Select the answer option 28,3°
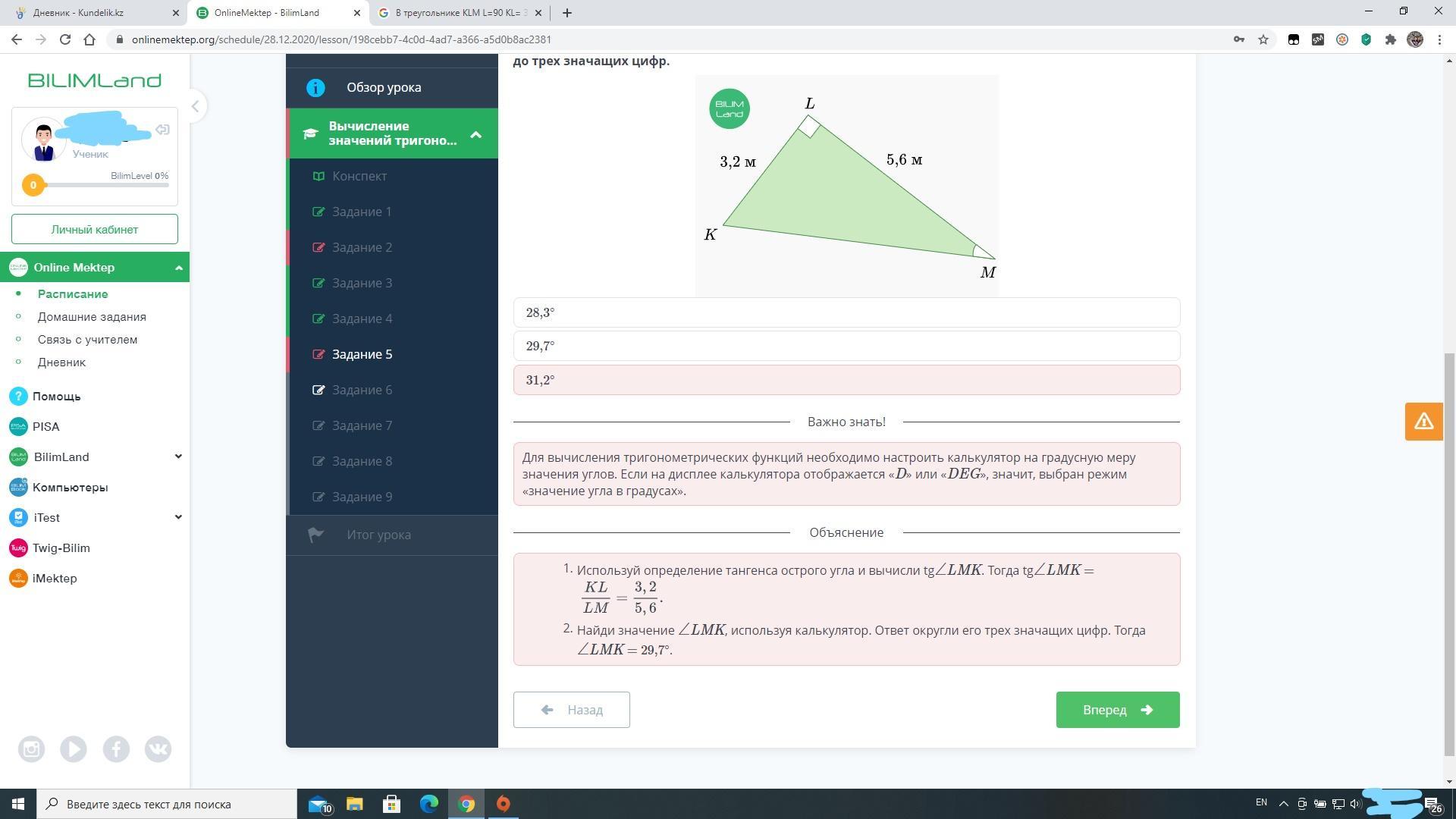The image size is (1456, 819). coord(846,312)
